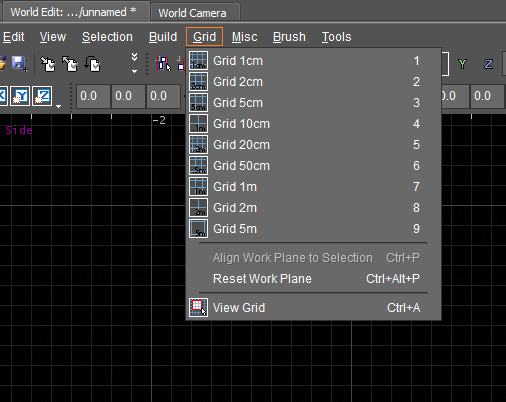506x402 pixels.
Task: Switch to Grid 20cm spacing
Action: tap(313, 145)
